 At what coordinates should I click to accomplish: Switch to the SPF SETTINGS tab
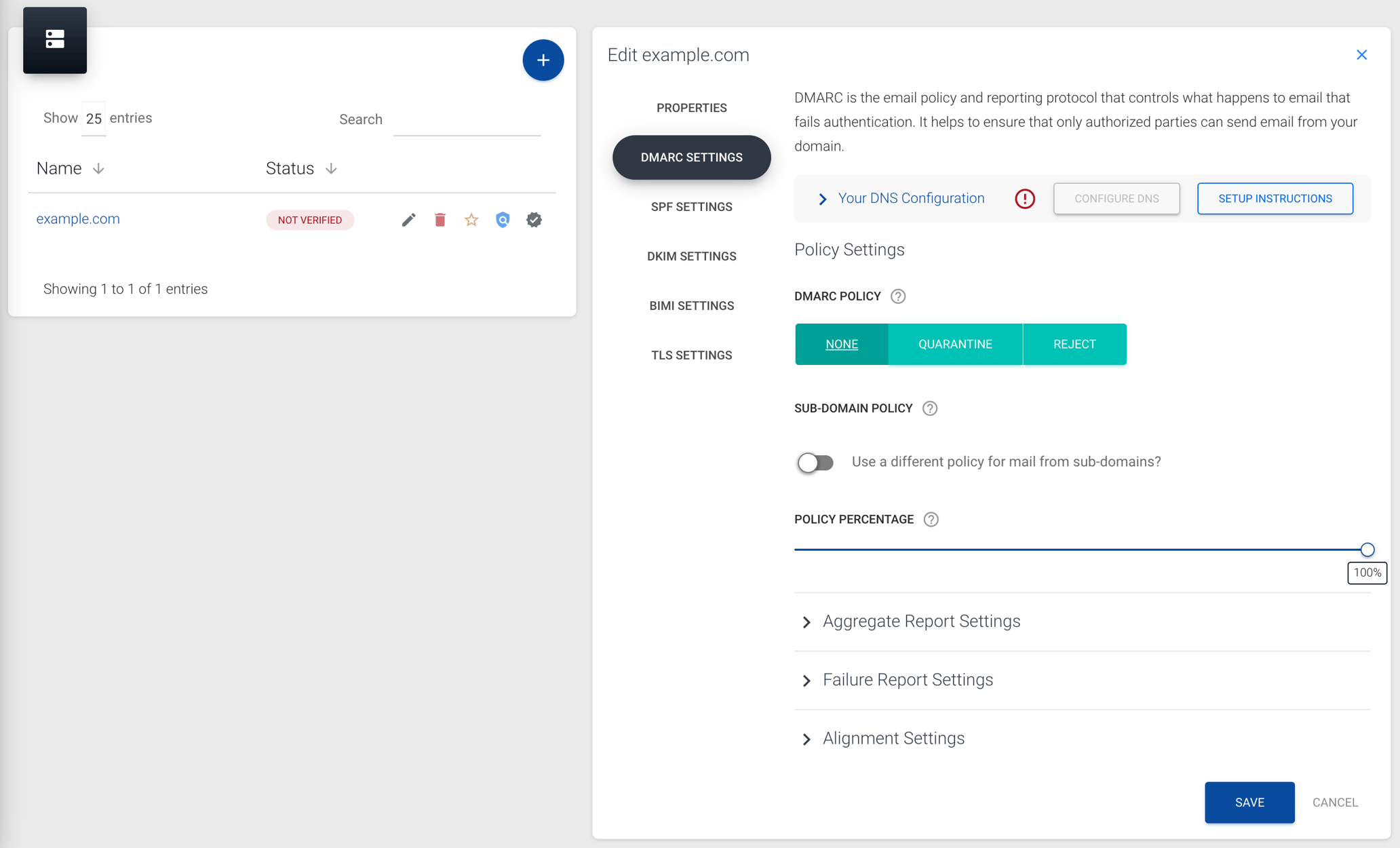[x=691, y=207]
